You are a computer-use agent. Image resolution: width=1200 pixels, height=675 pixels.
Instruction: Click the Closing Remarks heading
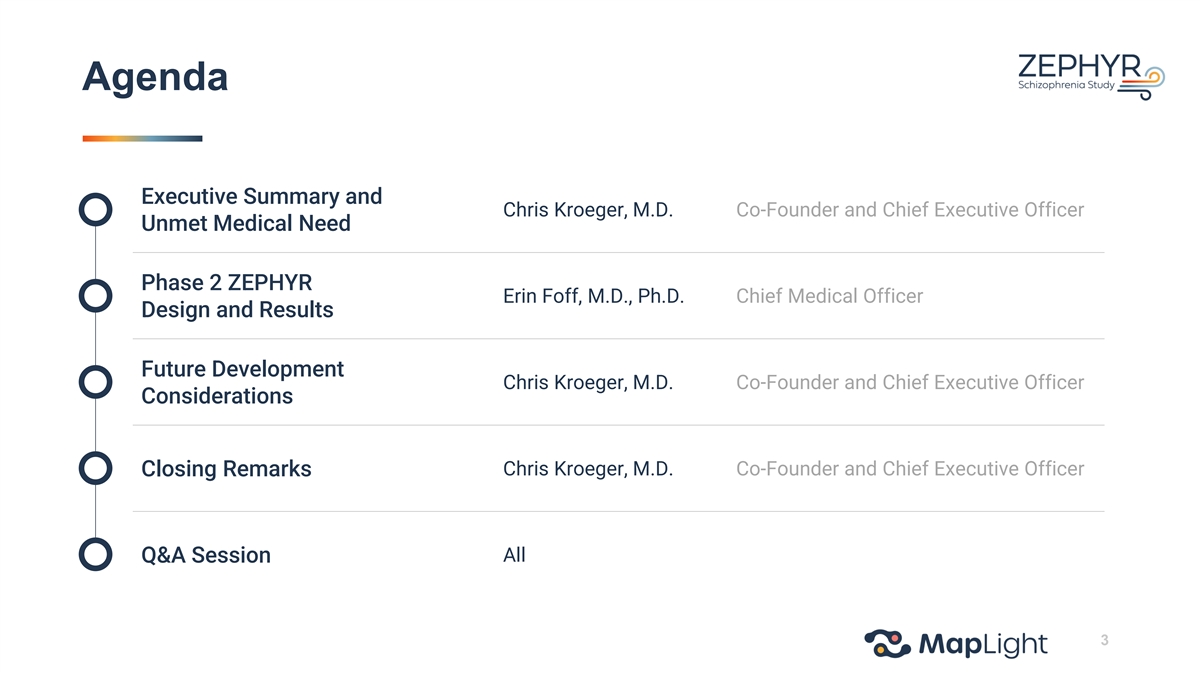226,468
